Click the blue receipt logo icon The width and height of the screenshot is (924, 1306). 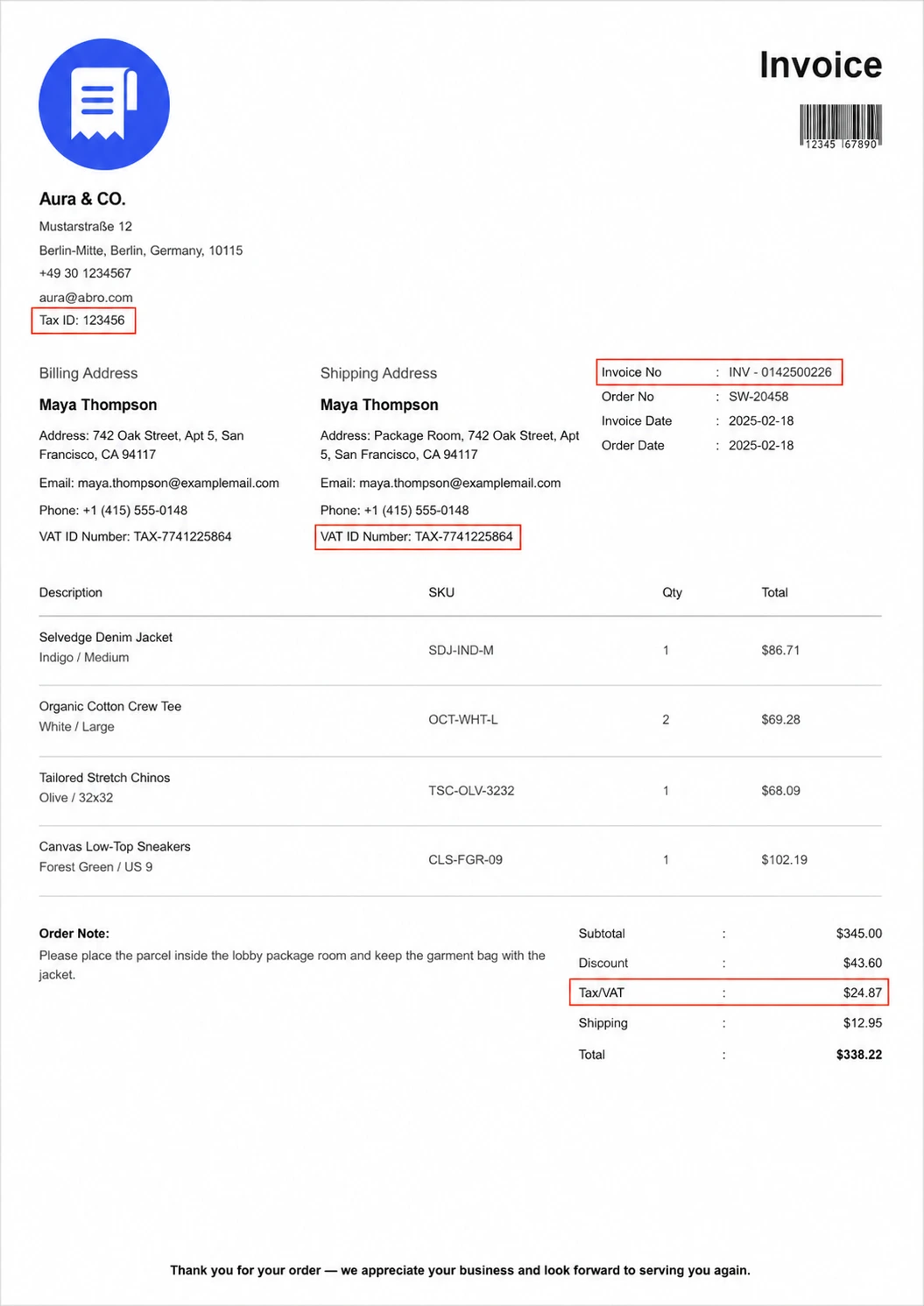coord(104,104)
